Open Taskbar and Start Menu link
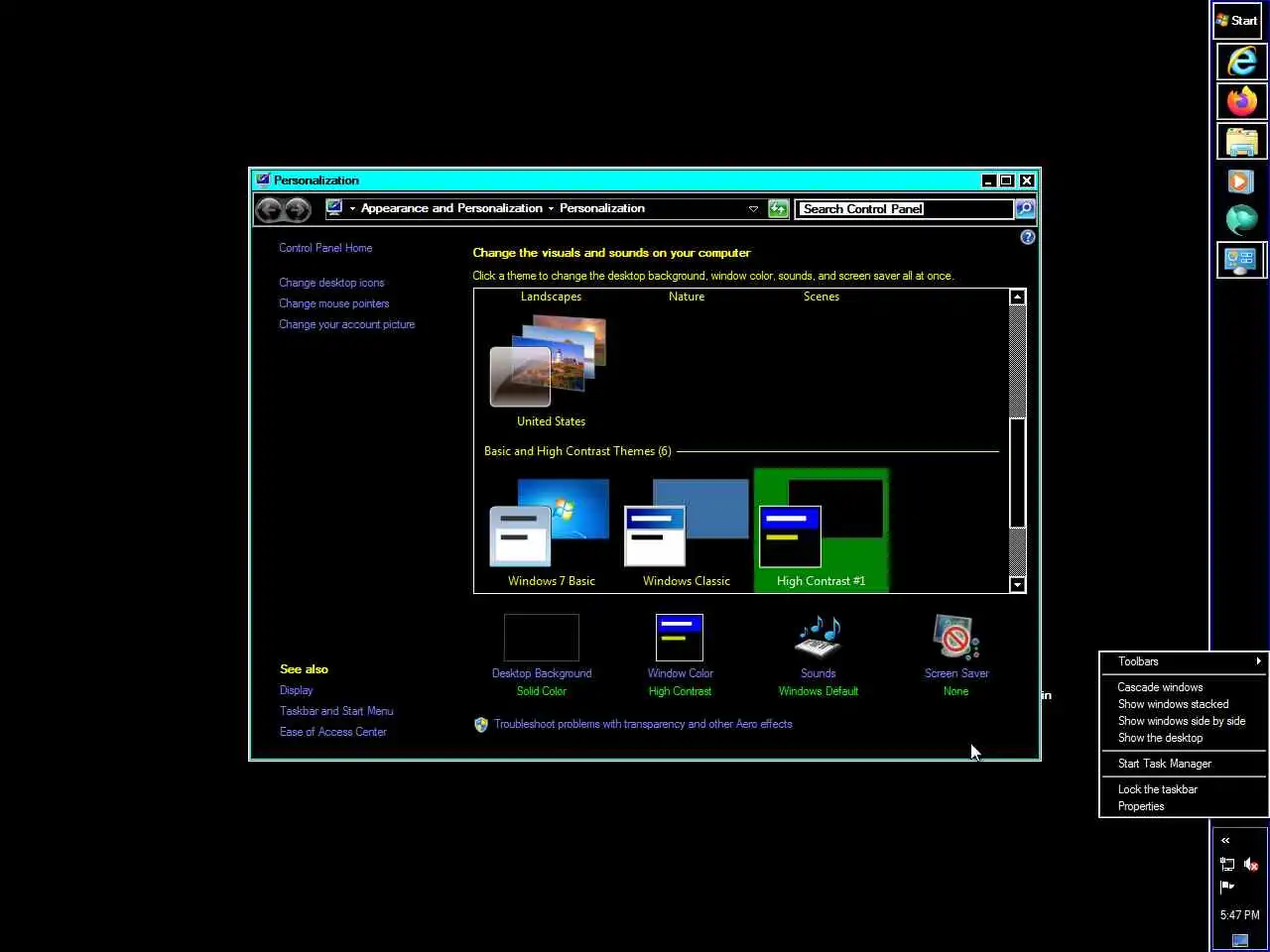The width and height of the screenshot is (1270, 952). pos(336,711)
